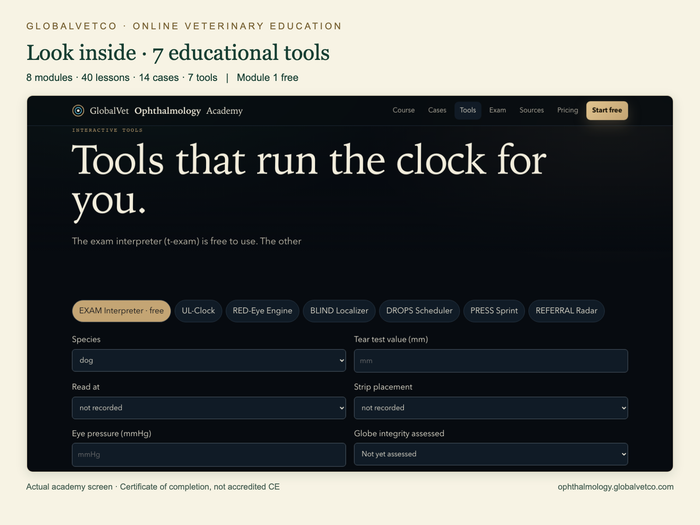Select the EXAM Interpreter free tab
This screenshot has height=525, width=700.
coord(121,311)
